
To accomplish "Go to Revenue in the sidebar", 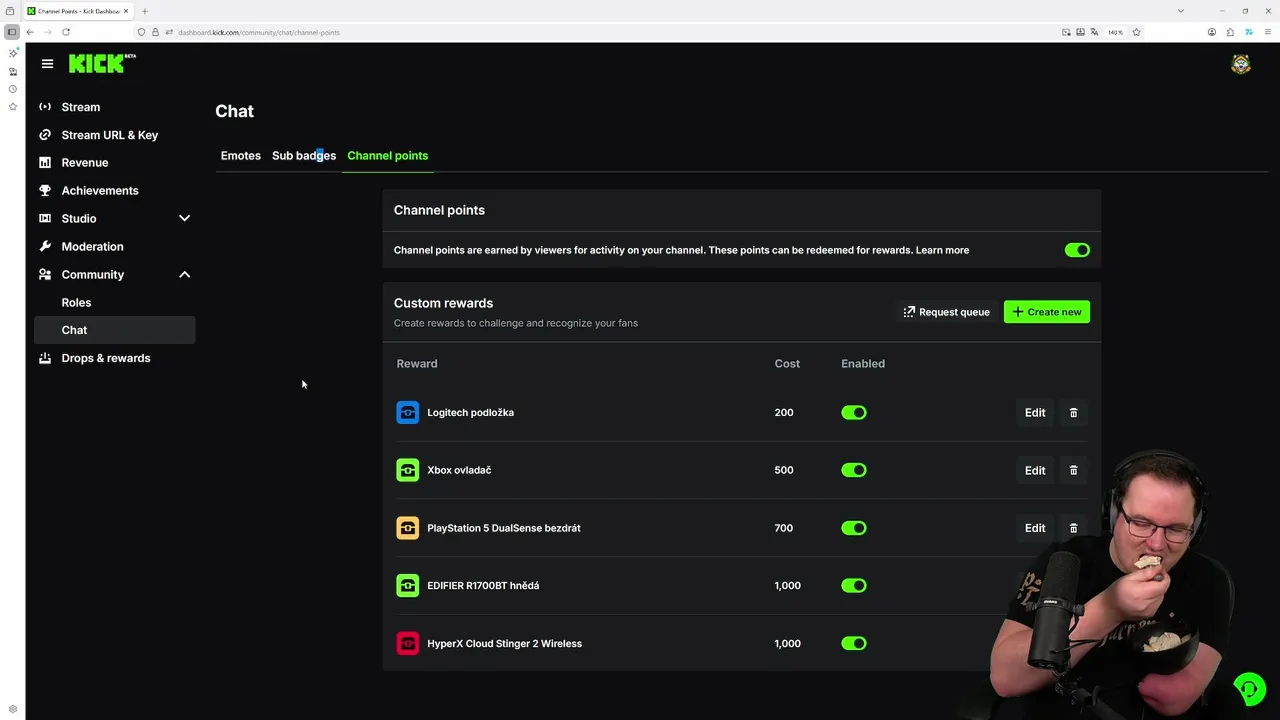I will point(114,163).
